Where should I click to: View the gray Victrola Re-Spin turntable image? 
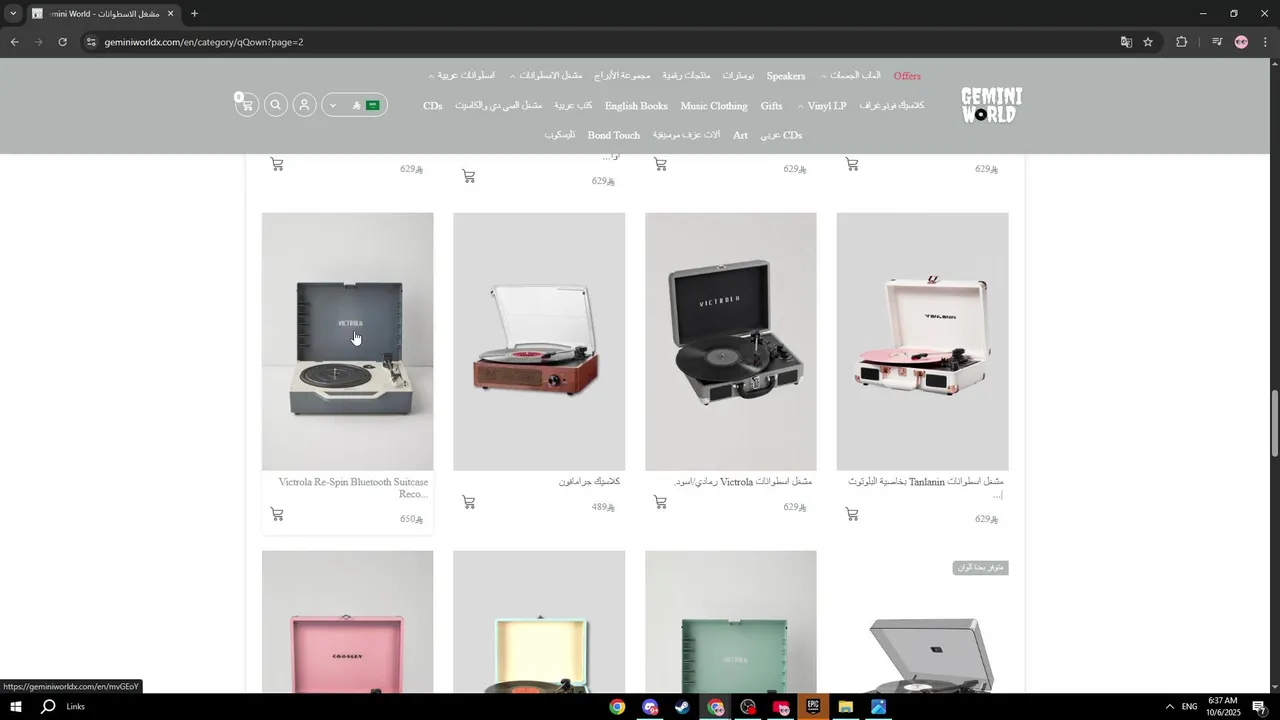coord(347,341)
